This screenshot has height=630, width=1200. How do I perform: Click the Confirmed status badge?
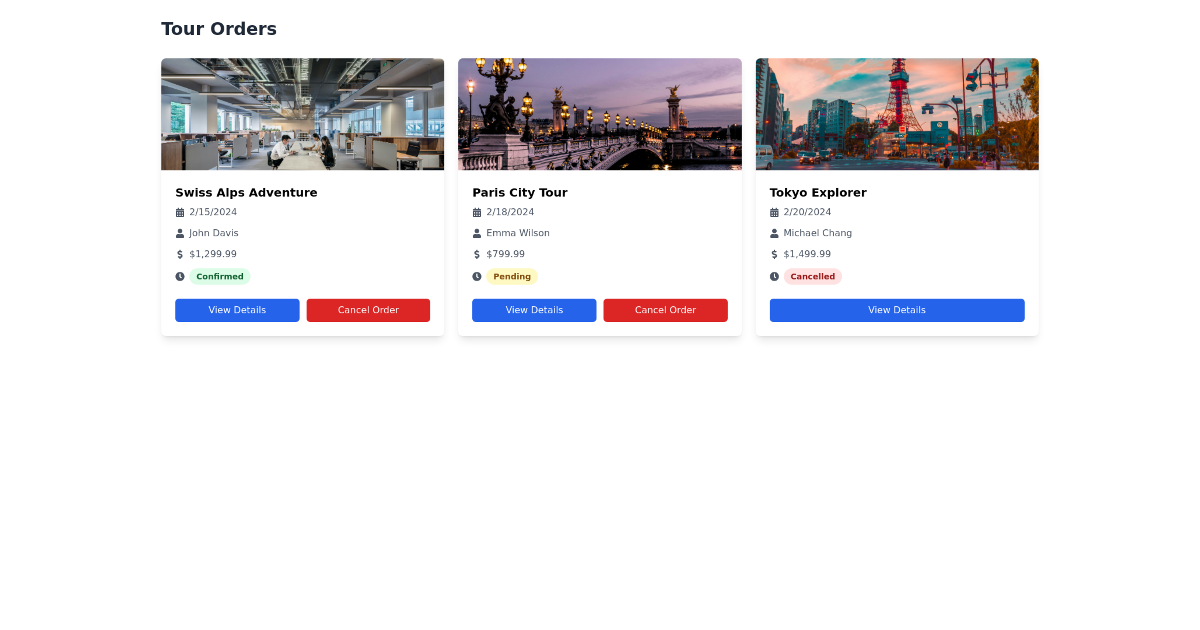[220, 276]
